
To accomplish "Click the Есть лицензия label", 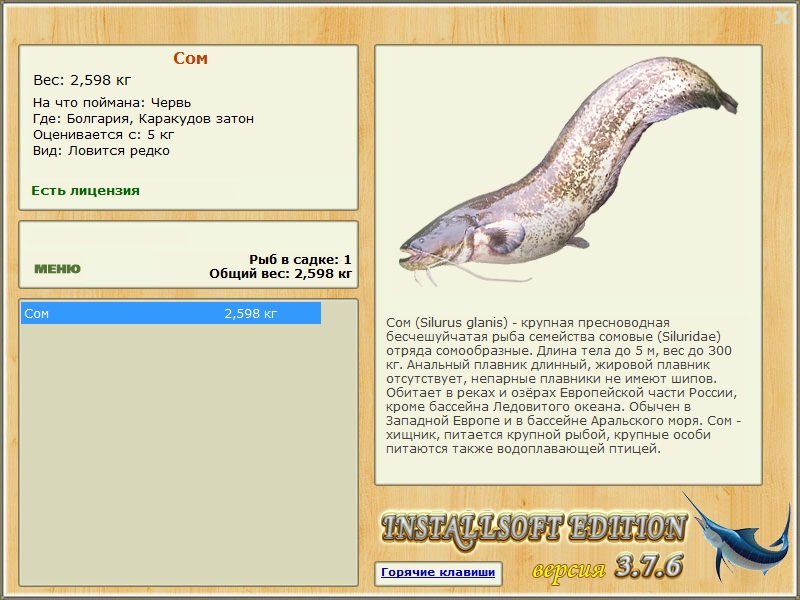I will pyautogui.click(x=85, y=191).
